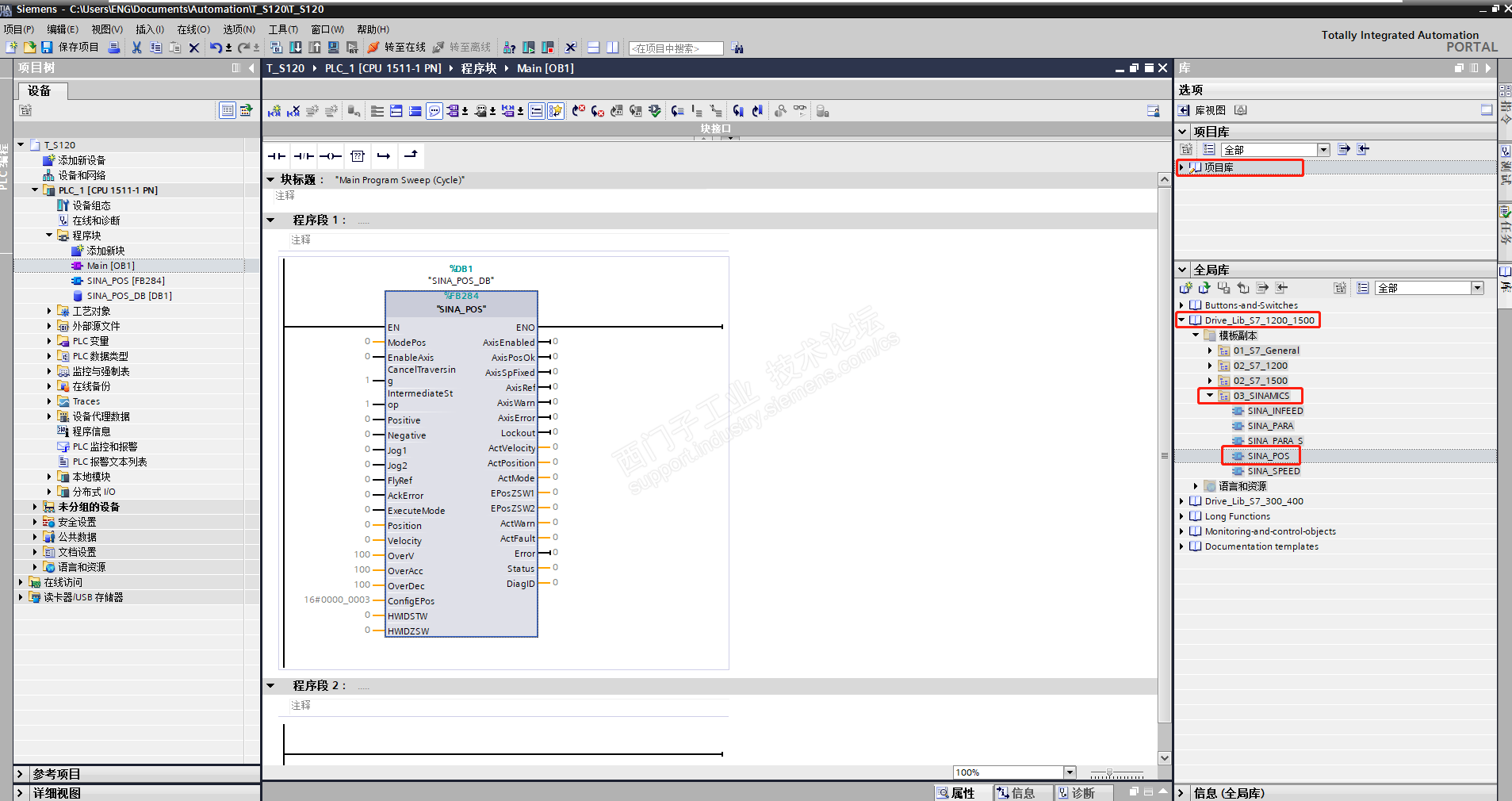The height and width of the screenshot is (801, 1512).
Task: Insert an open branch
Action: point(384,155)
